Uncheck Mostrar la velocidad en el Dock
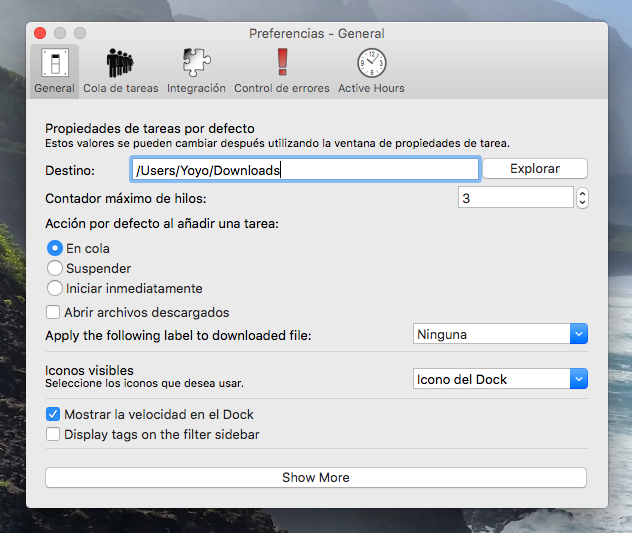This screenshot has height=533, width=632. [54, 414]
